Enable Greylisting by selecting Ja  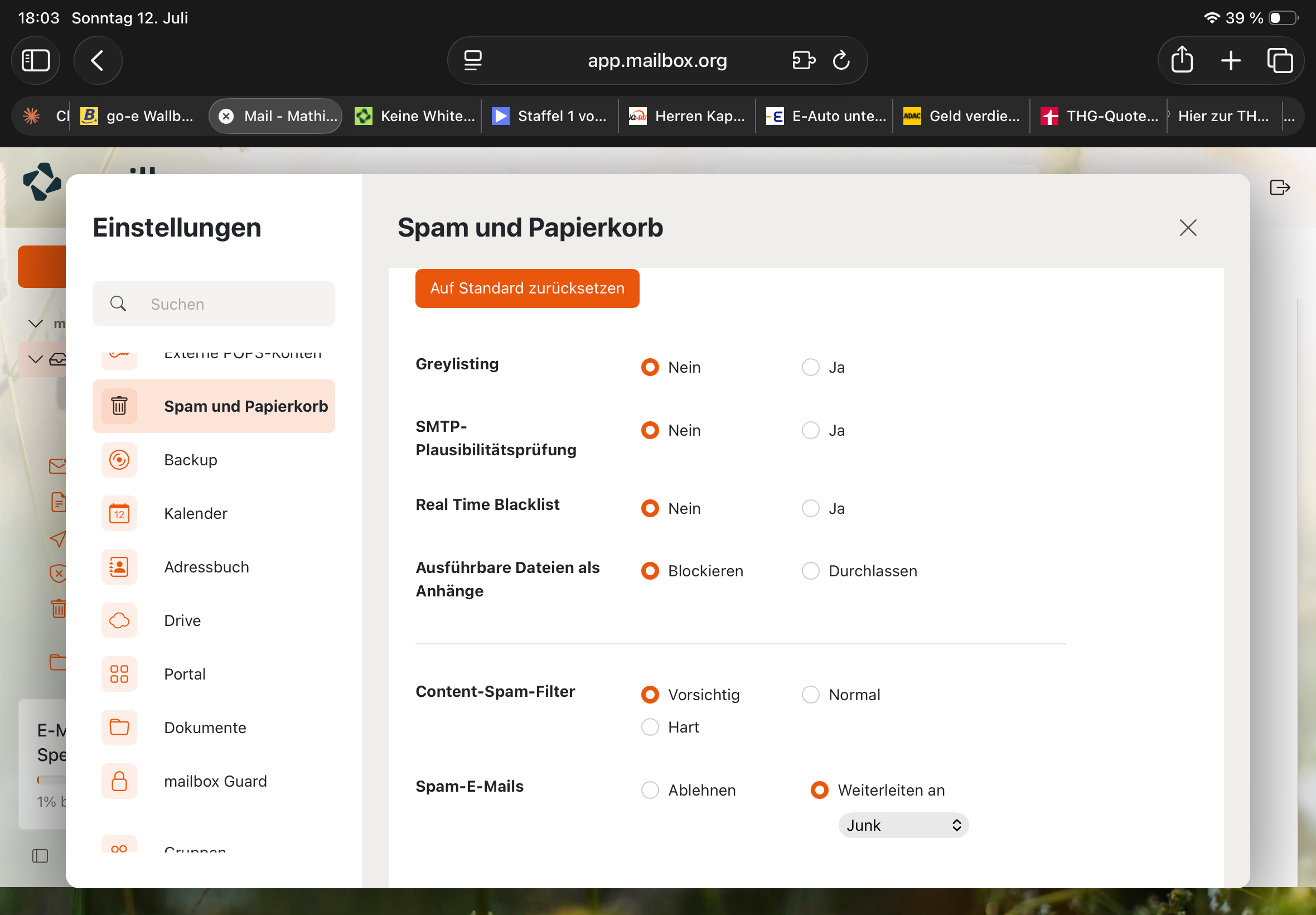coord(810,367)
